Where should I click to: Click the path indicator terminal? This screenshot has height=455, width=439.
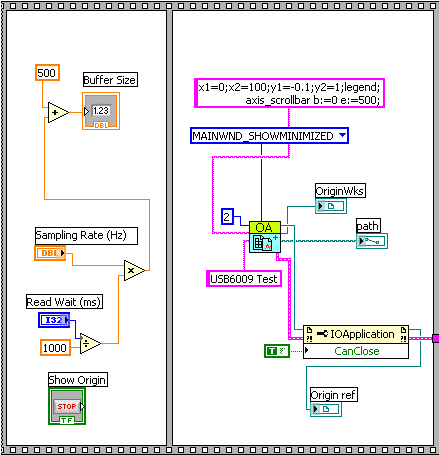[x=372, y=241]
